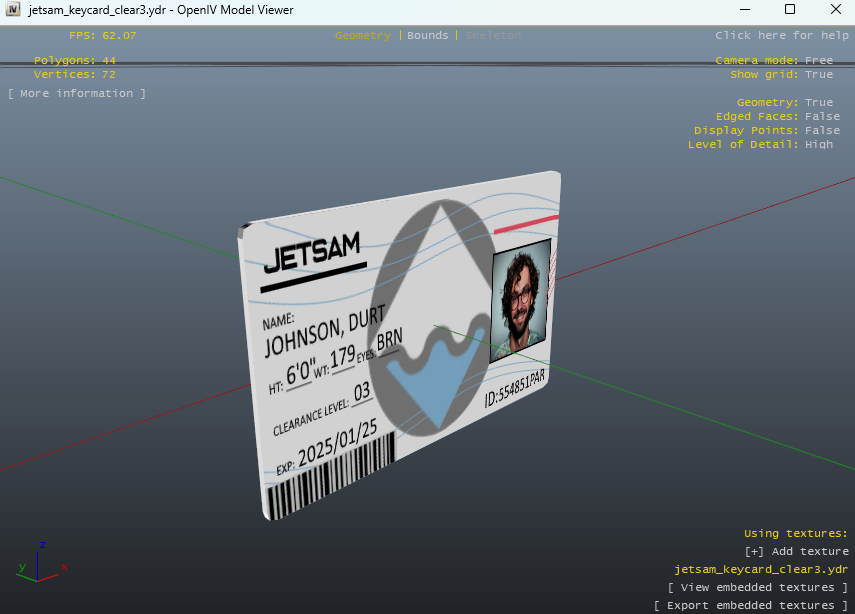
Task: Close the OpenIV Model Viewer window
Action: click(x=835, y=10)
